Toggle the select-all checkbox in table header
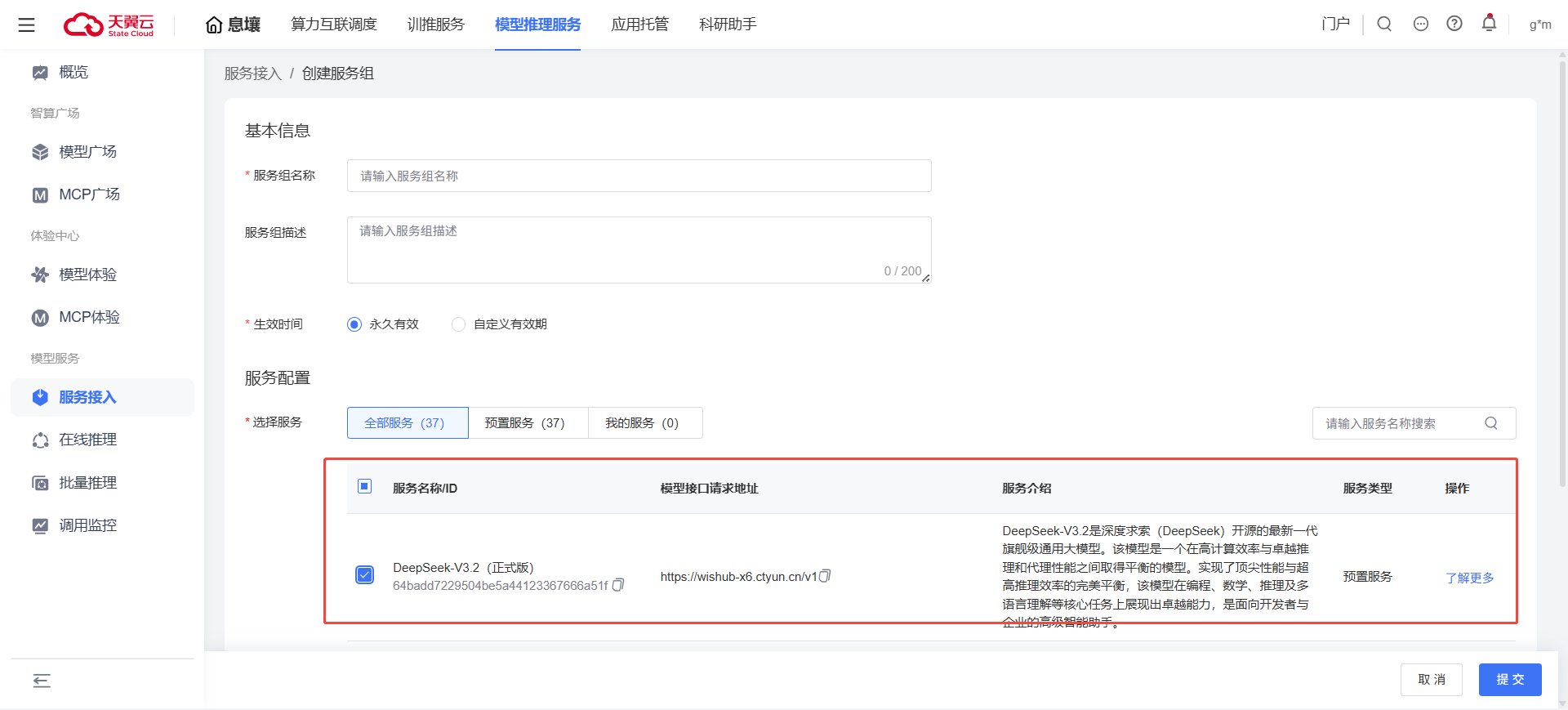Image resolution: width=1568 pixels, height=710 pixels. [x=365, y=487]
